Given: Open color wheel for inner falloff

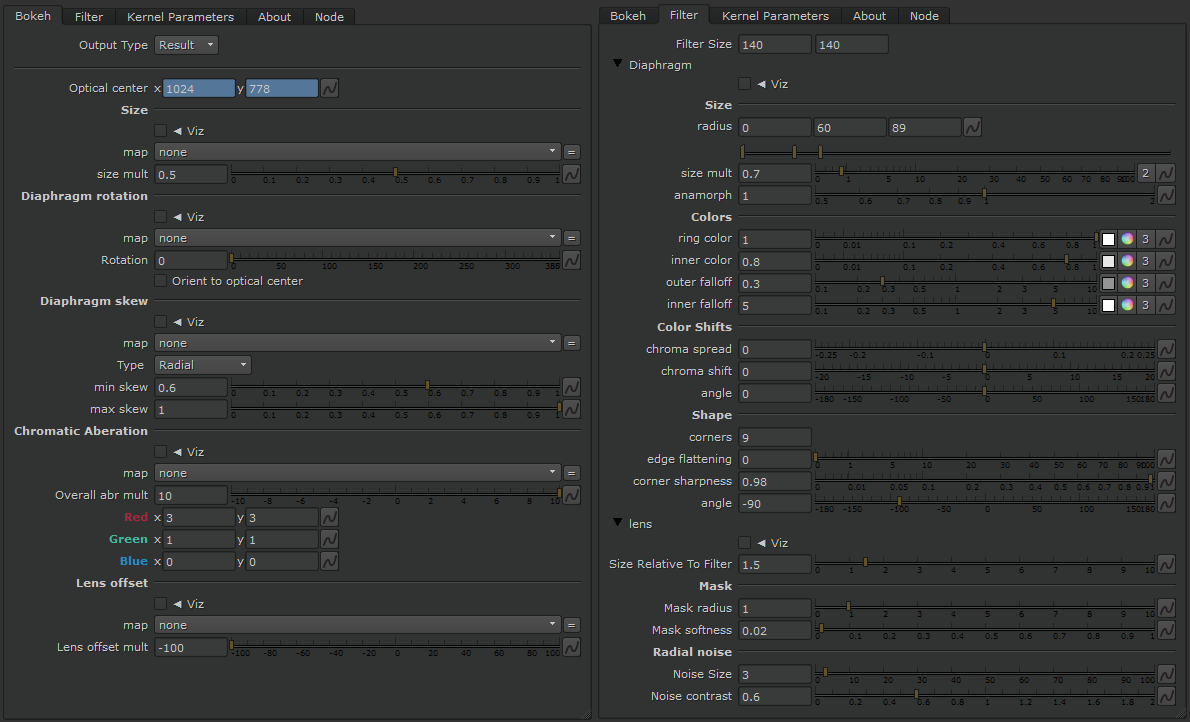Looking at the screenshot, I should [x=1127, y=305].
